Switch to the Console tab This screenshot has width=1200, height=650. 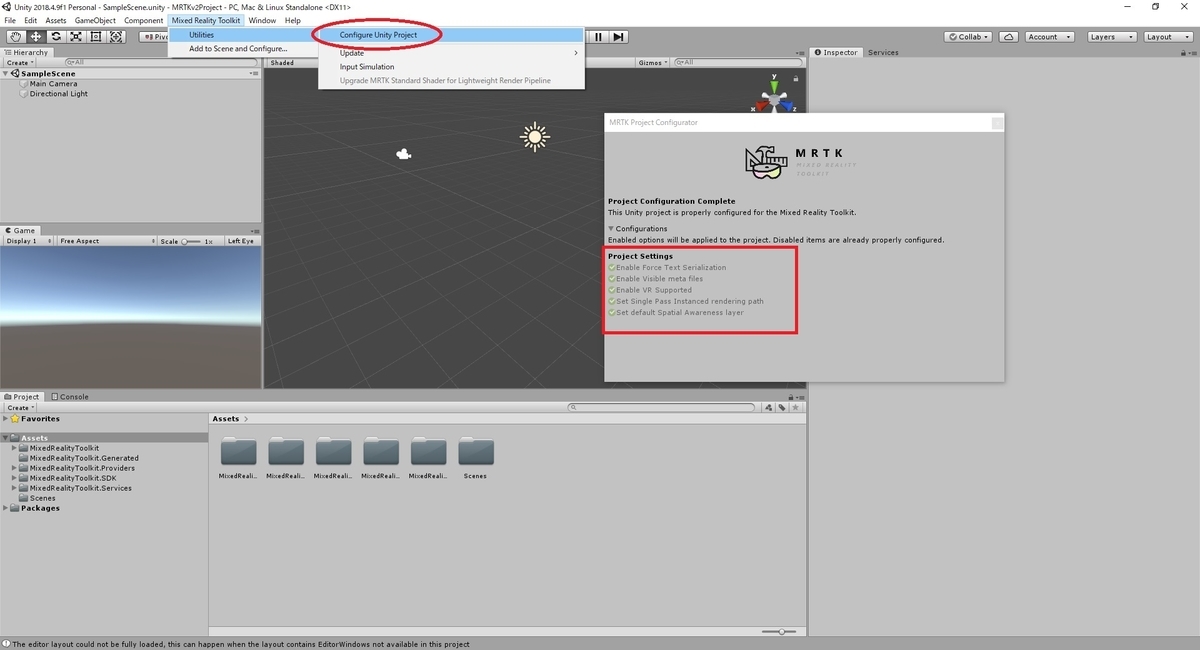coord(69,396)
